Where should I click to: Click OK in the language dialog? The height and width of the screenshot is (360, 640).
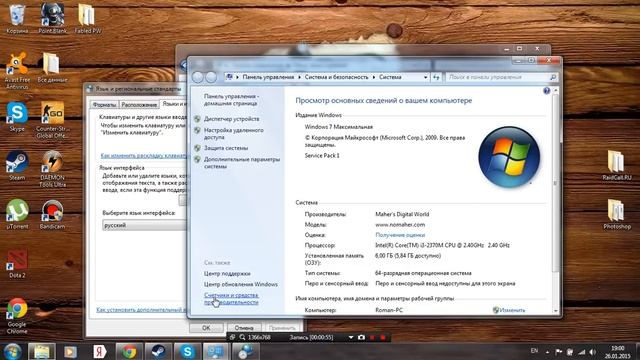(x=206, y=328)
